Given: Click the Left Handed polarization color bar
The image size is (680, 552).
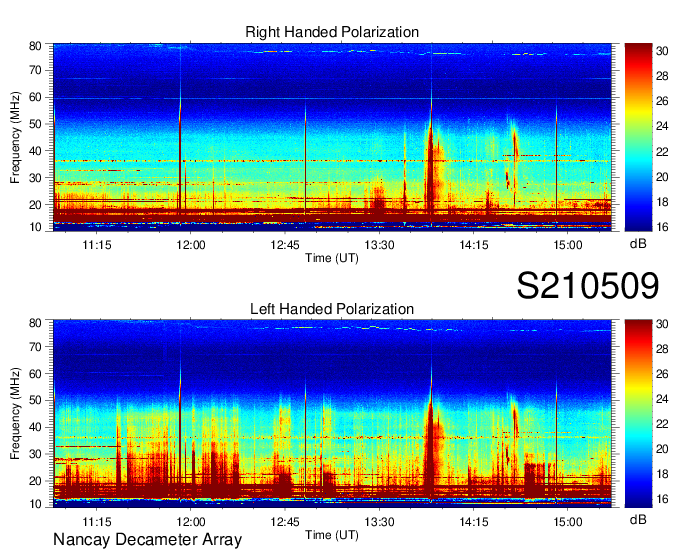Looking at the screenshot, I should coord(638,414).
